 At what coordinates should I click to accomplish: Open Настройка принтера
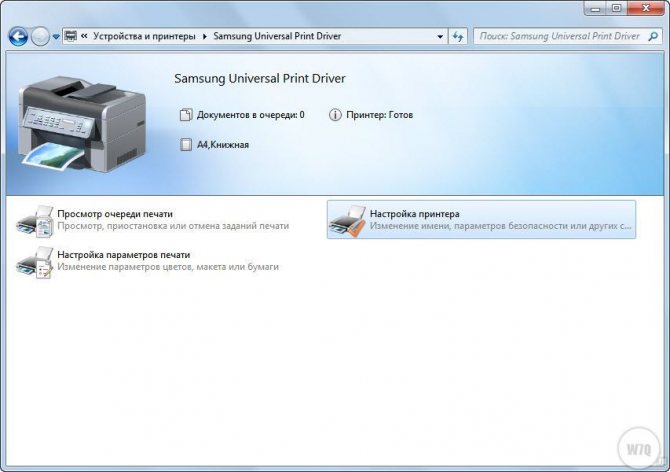pos(414,214)
